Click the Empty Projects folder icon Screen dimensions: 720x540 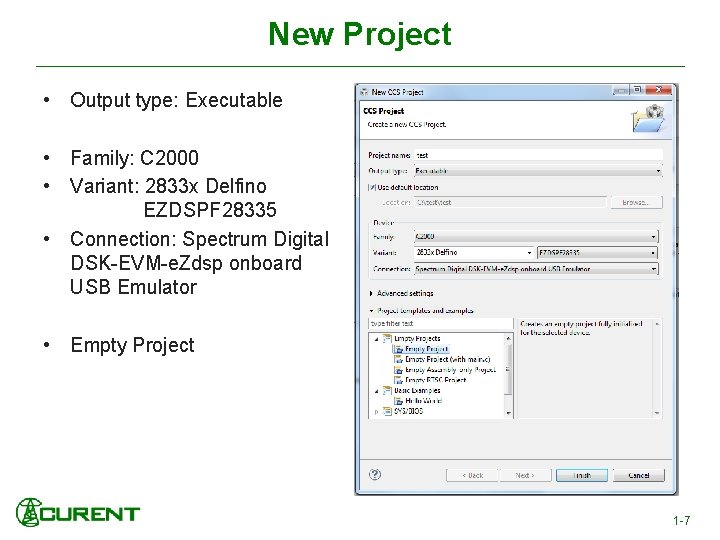click(387, 339)
